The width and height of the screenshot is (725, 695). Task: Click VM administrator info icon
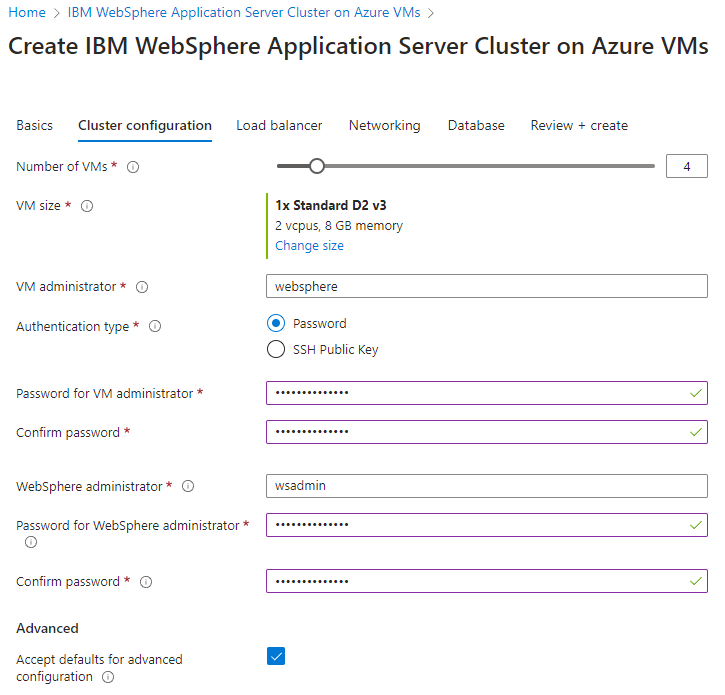(142, 287)
